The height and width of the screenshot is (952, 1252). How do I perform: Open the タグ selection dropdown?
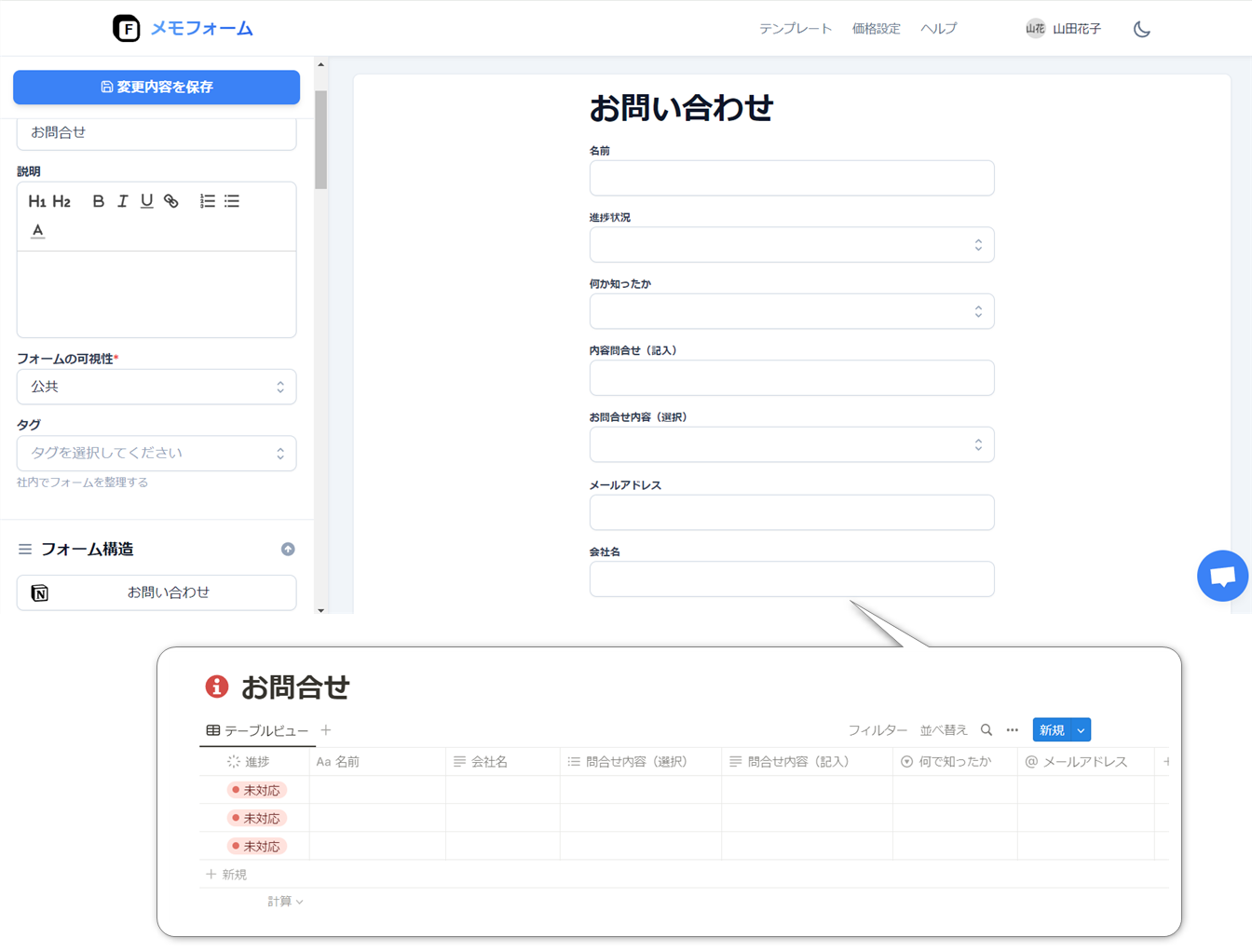coord(156,454)
